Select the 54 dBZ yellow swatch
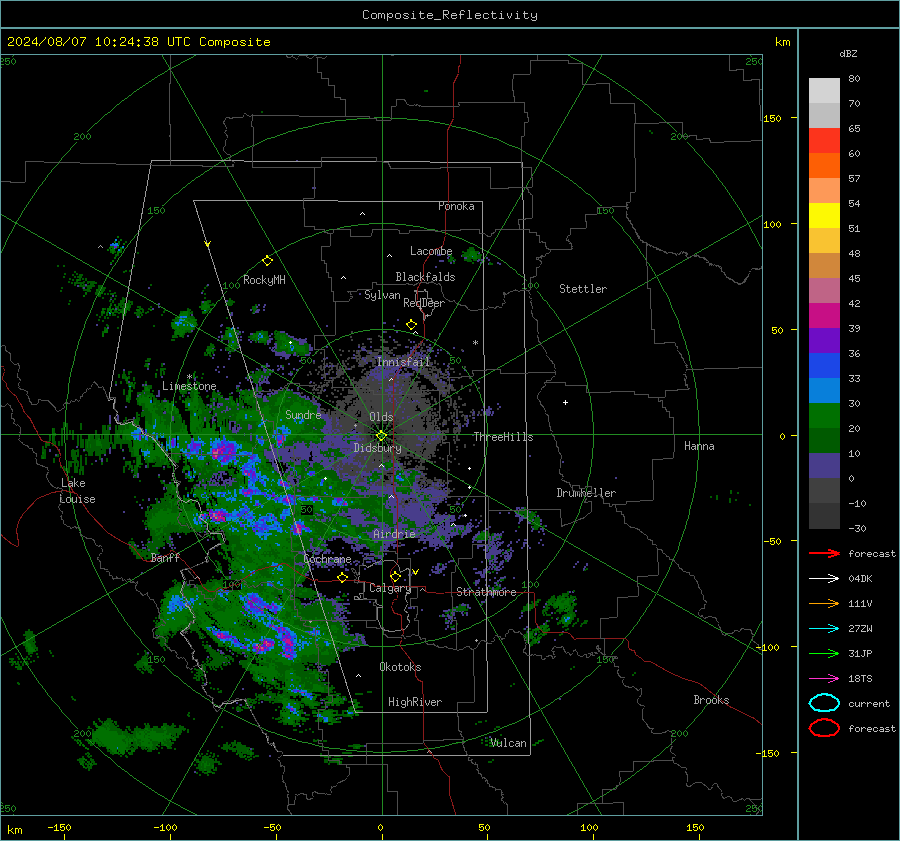The image size is (900, 841). click(824, 215)
